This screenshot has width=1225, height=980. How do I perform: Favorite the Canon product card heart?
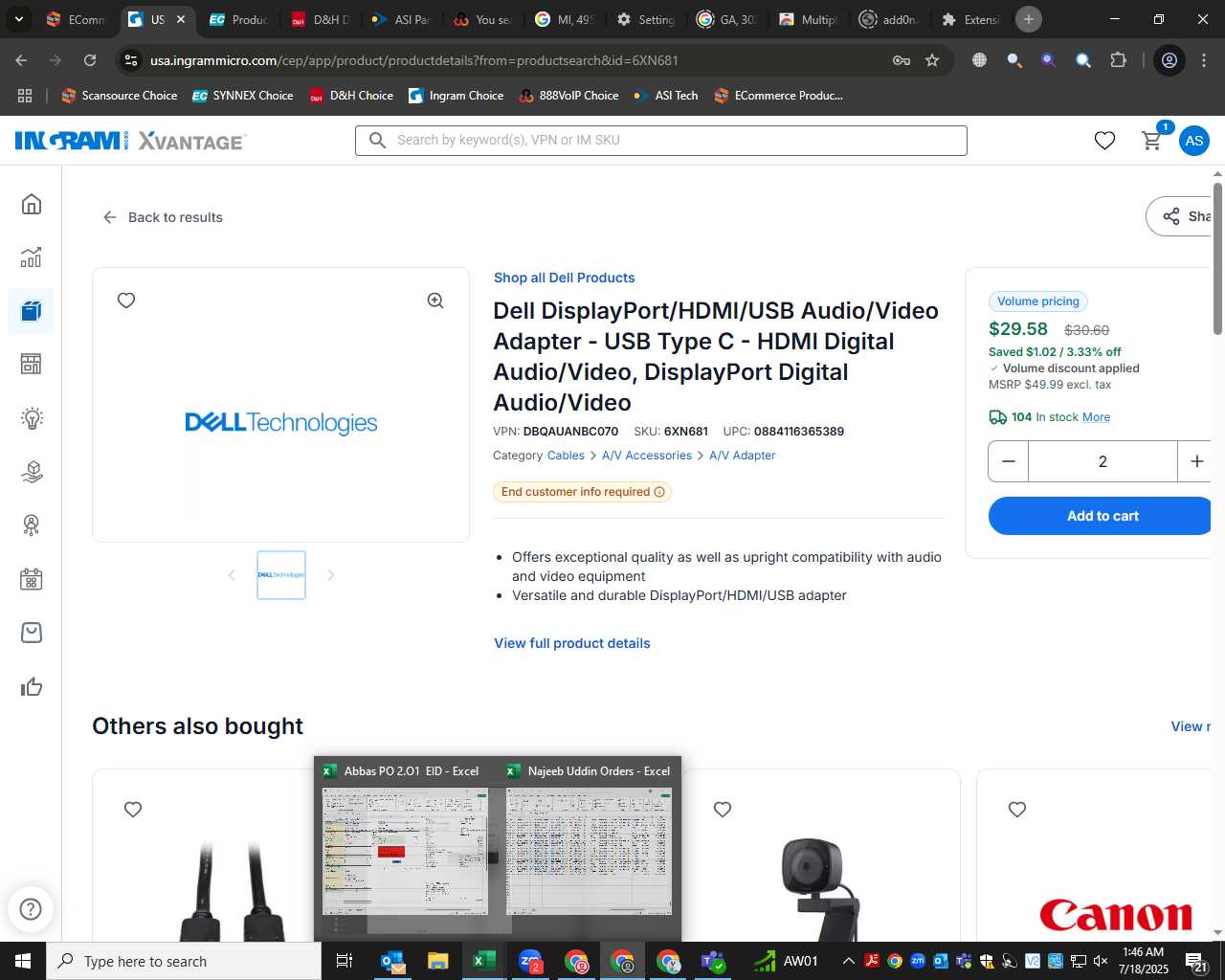1017,810
